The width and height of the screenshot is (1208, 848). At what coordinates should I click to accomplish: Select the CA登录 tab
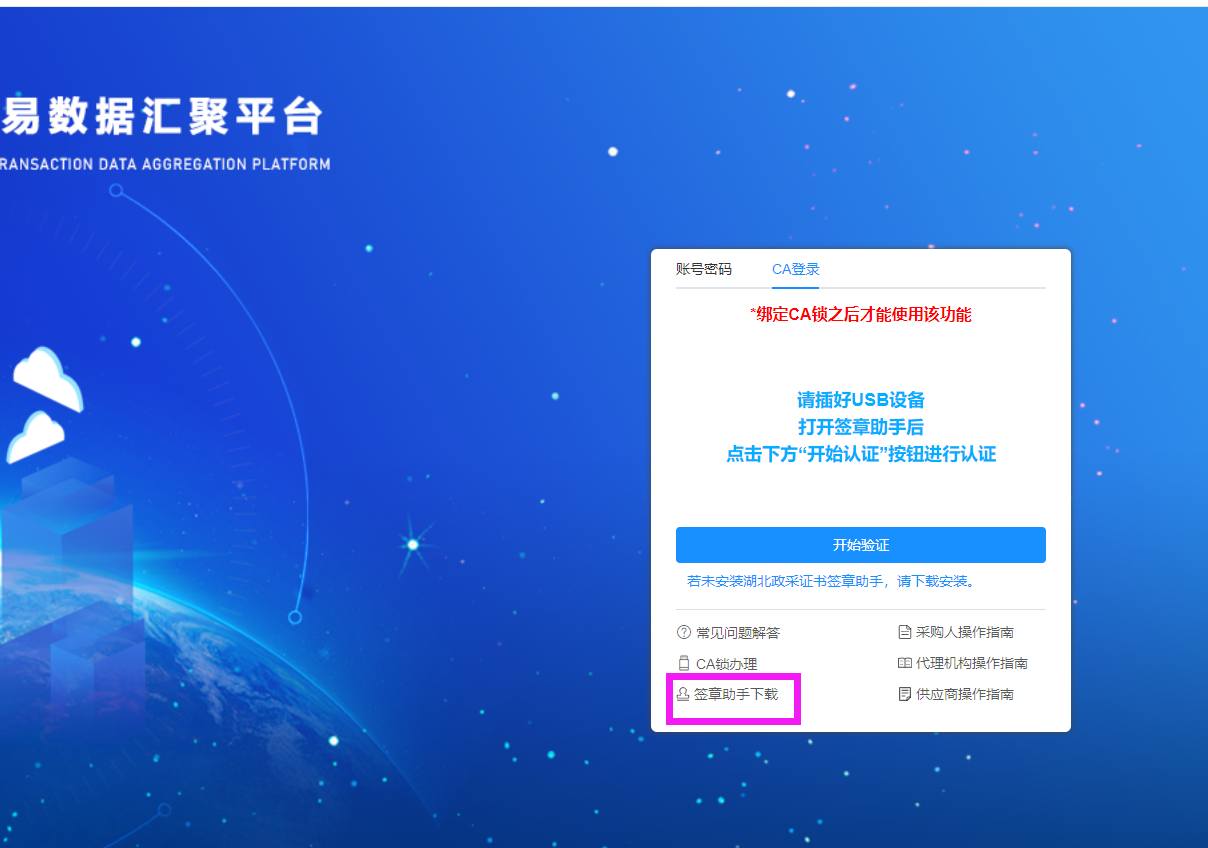(795, 269)
